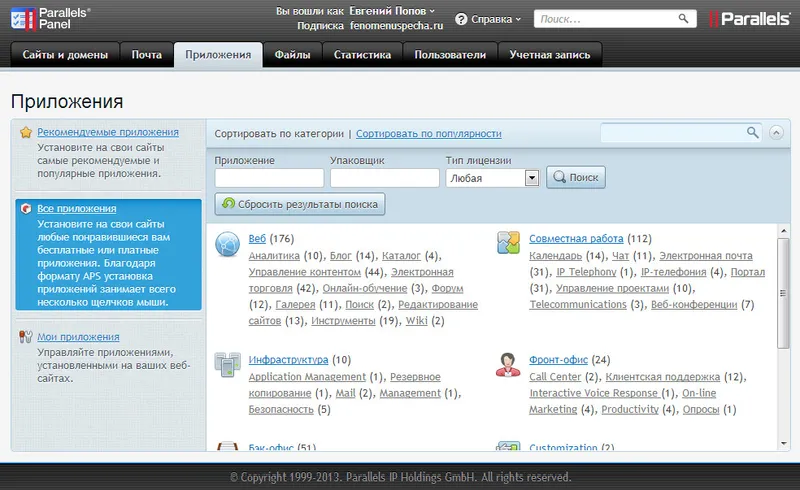Click the magnifier icon in applications search field

tap(753, 133)
